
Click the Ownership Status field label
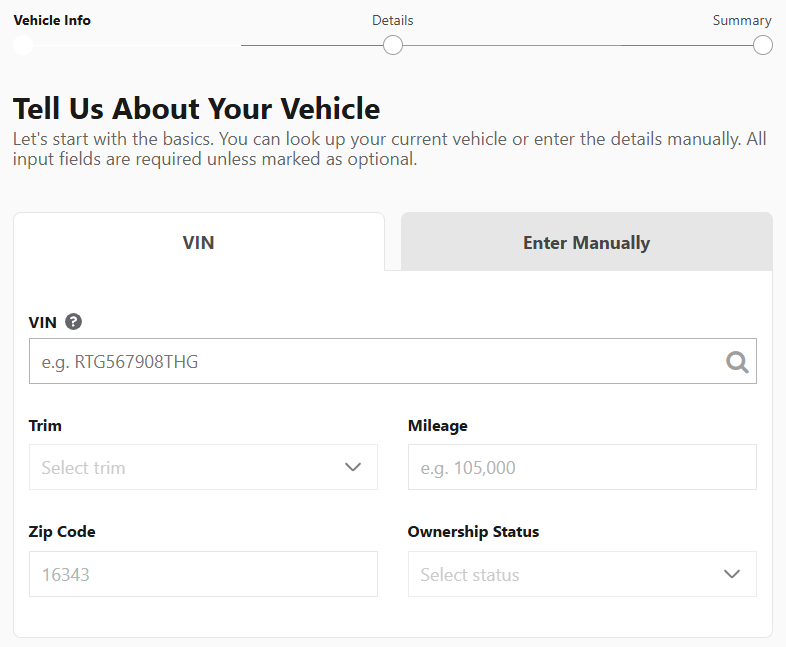pyautogui.click(x=473, y=532)
